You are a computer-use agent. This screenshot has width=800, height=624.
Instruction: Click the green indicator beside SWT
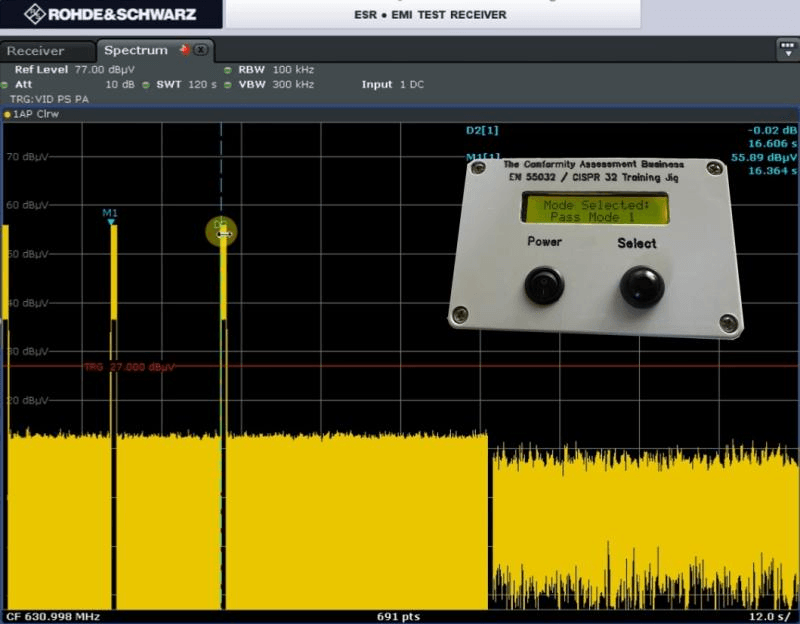[x=146, y=85]
